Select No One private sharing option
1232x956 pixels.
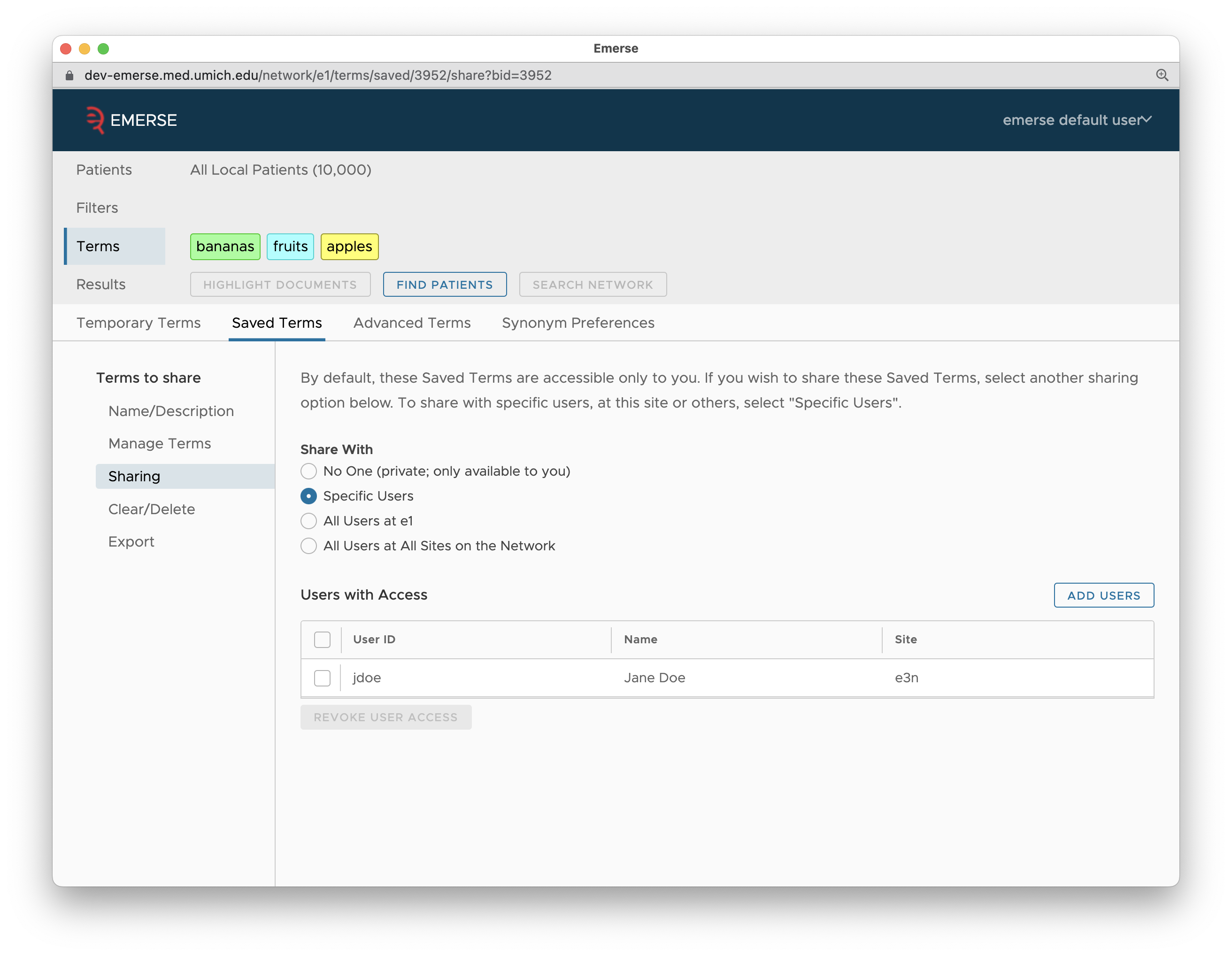[308, 471]
